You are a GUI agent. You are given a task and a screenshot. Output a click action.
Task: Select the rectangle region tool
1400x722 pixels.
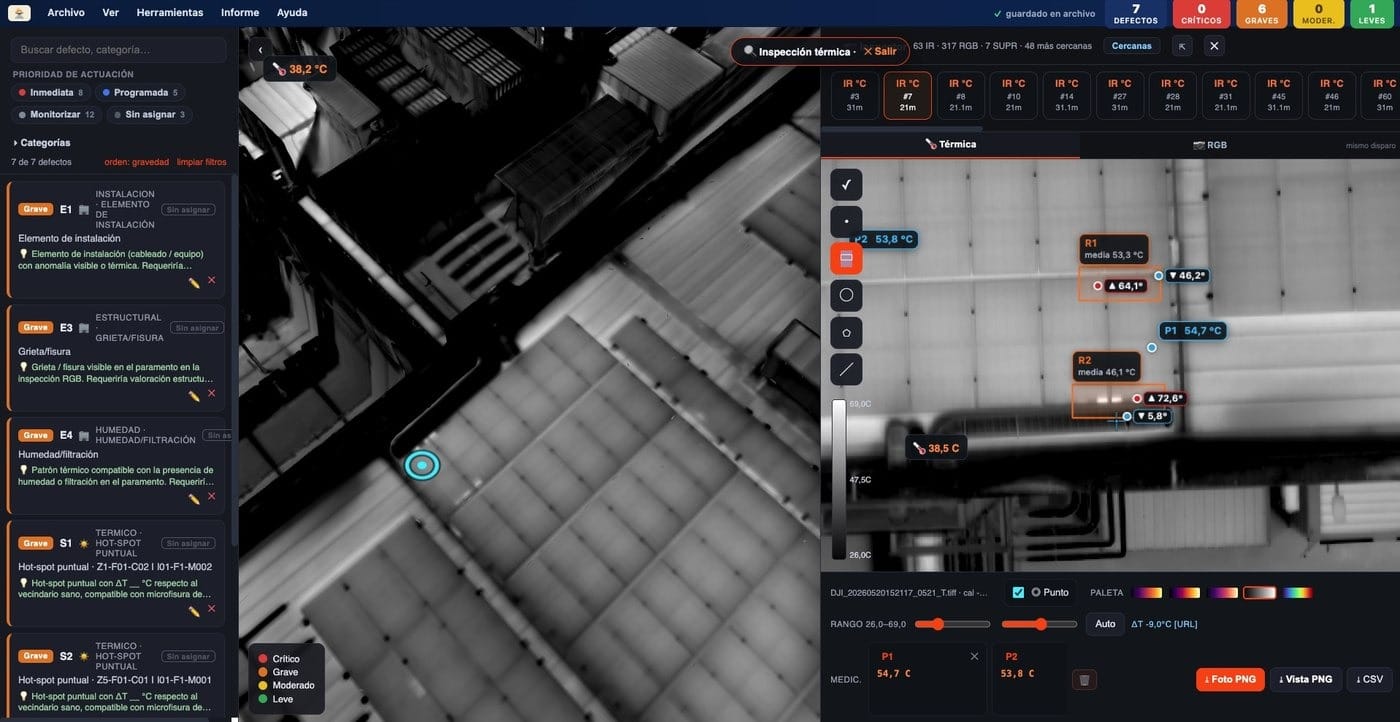[x=846, y=258]
